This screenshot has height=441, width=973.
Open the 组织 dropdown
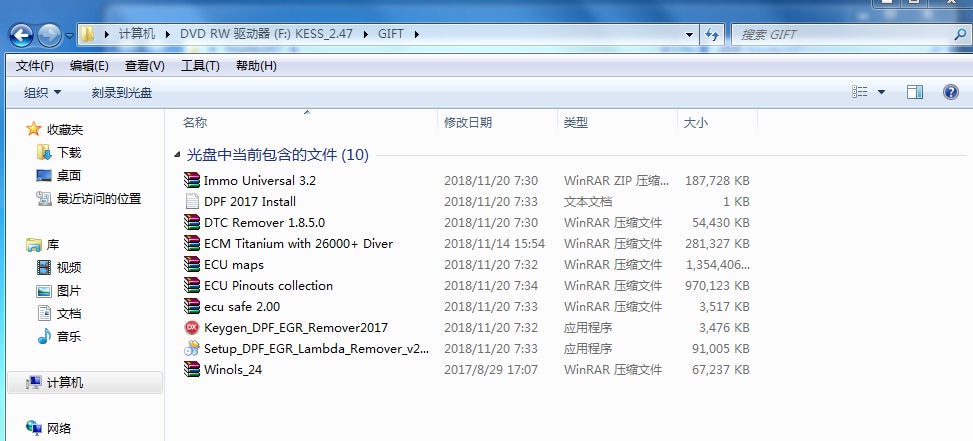[x=43, y=92]
